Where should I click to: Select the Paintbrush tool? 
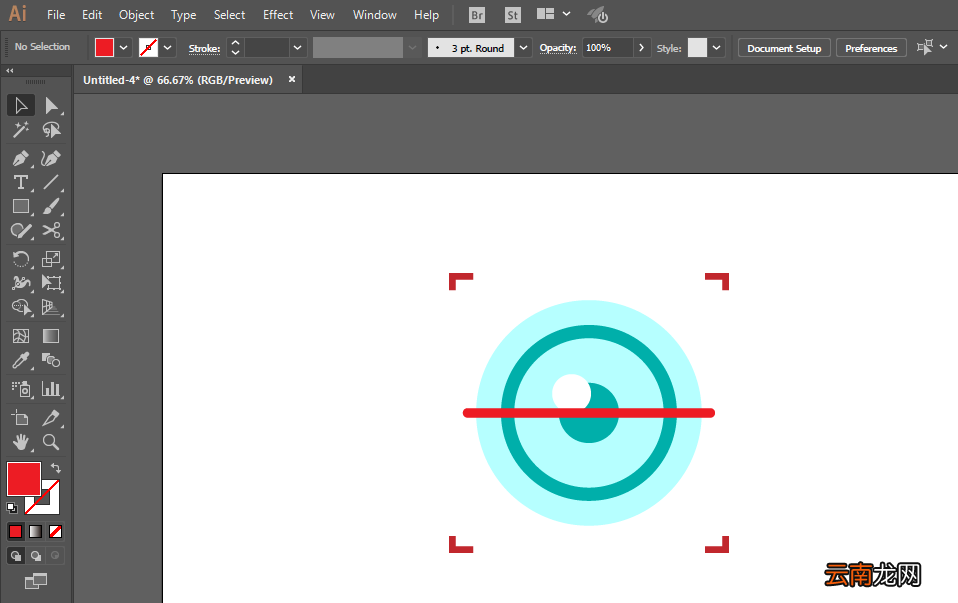(51, 206)
